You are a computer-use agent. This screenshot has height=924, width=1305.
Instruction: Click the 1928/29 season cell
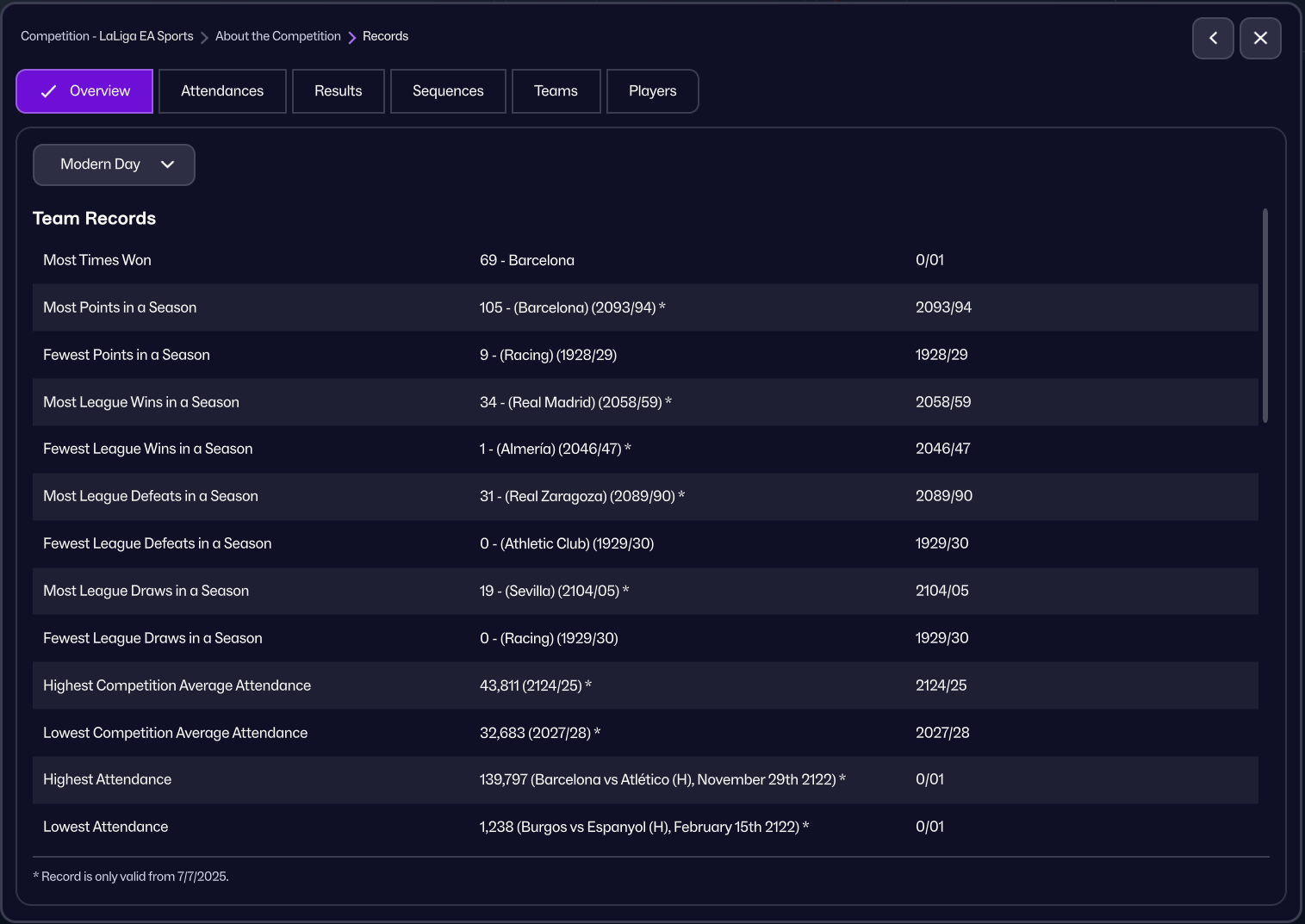pos(941,355)
